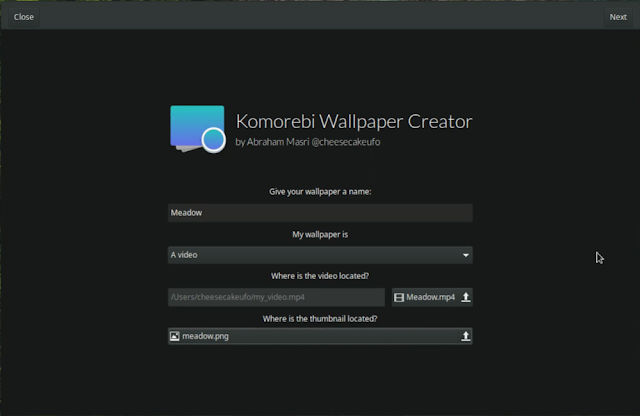Edit the wallpaper name field containing Meadow

320,213
